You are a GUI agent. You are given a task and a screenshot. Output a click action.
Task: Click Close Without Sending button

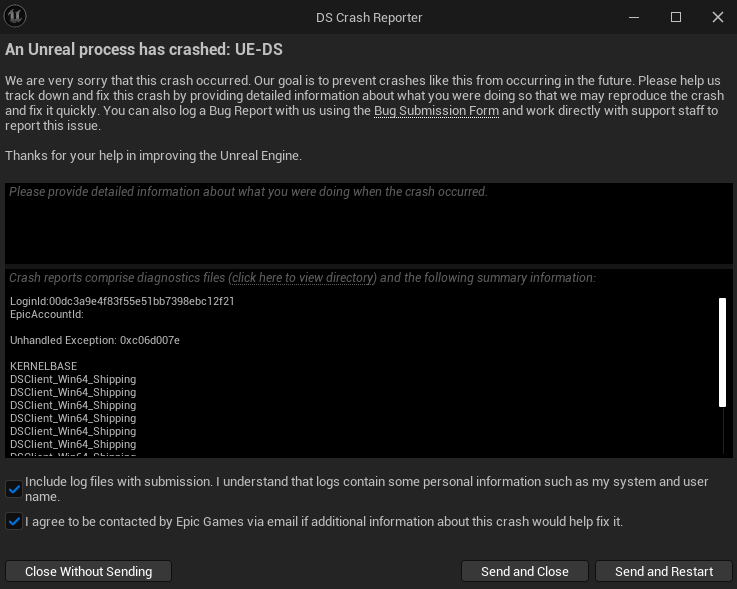(x=88, y=572)
